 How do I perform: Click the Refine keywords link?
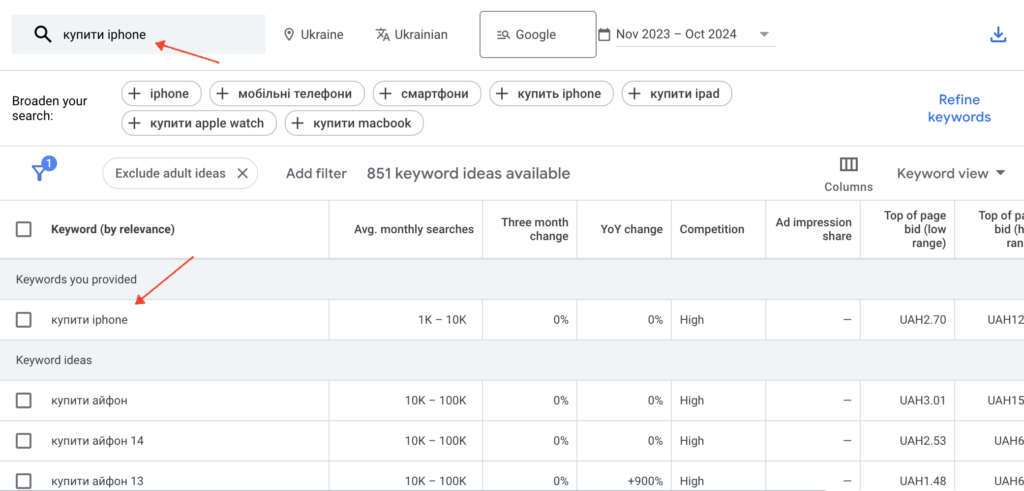(x=958, y=108)
